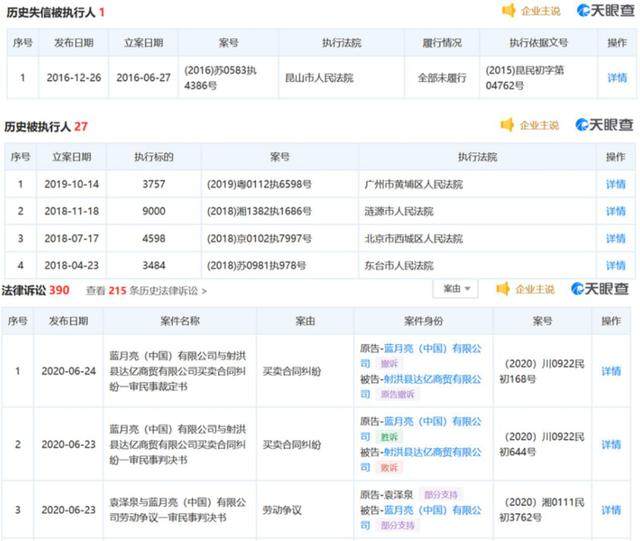Click 胜诉 tag in lawsuit row 2
The height and width of the screenshot is (541, 640).
389,437
